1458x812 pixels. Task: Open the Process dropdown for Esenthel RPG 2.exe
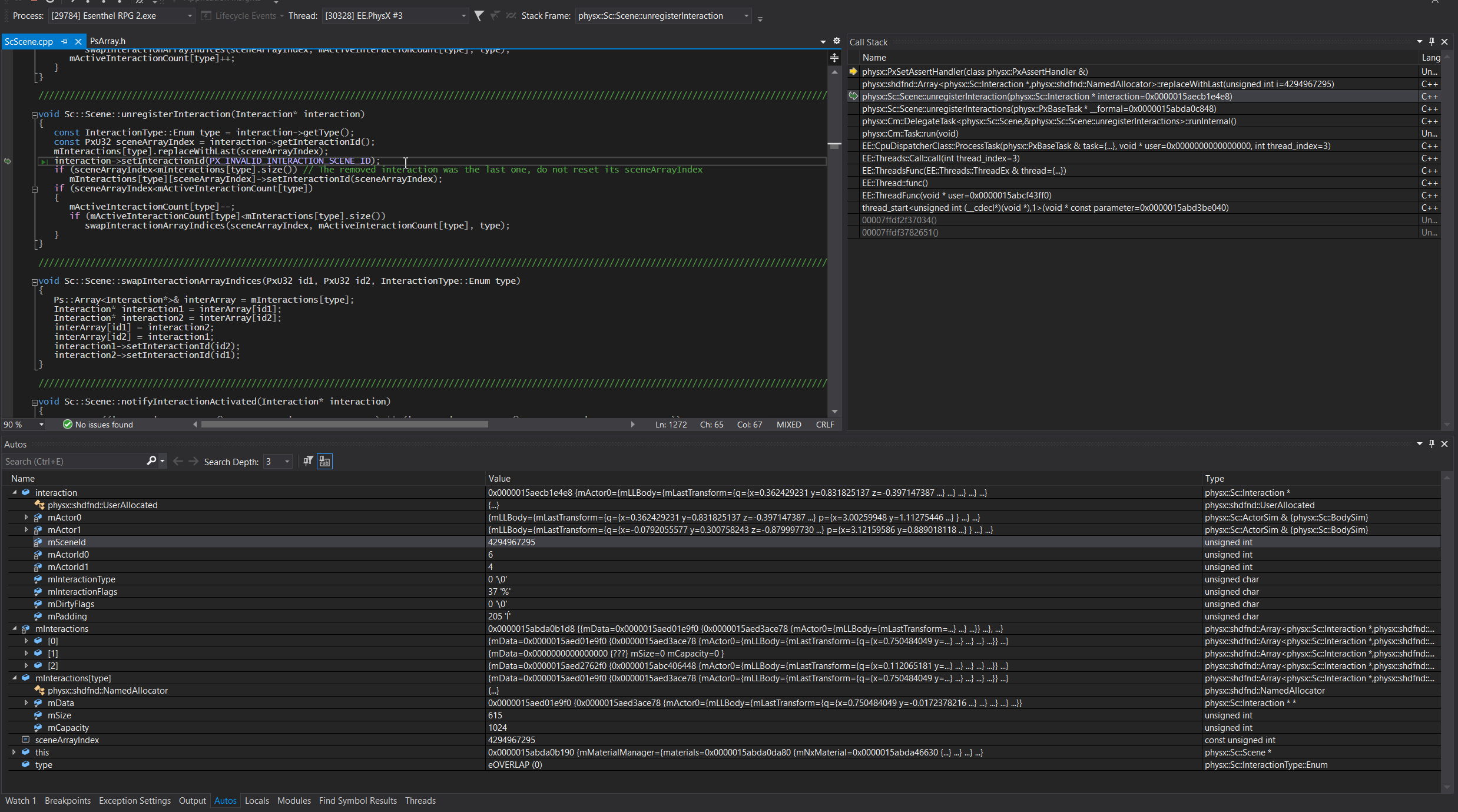pos(189,16)
